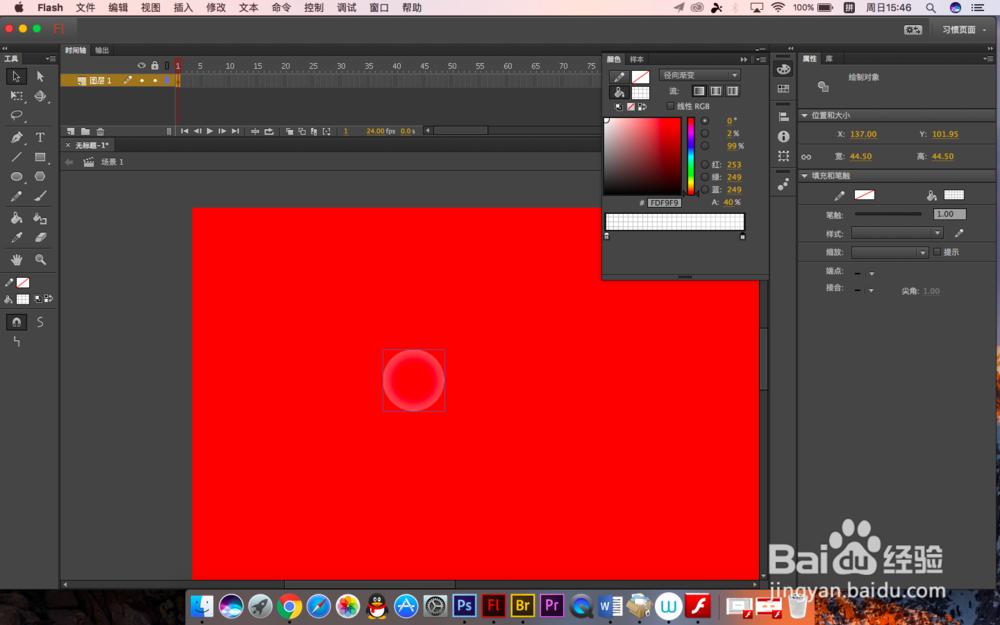Toggle the Snap to Objects magnet
Screen dimensions: 1000x625
[17, 322]
